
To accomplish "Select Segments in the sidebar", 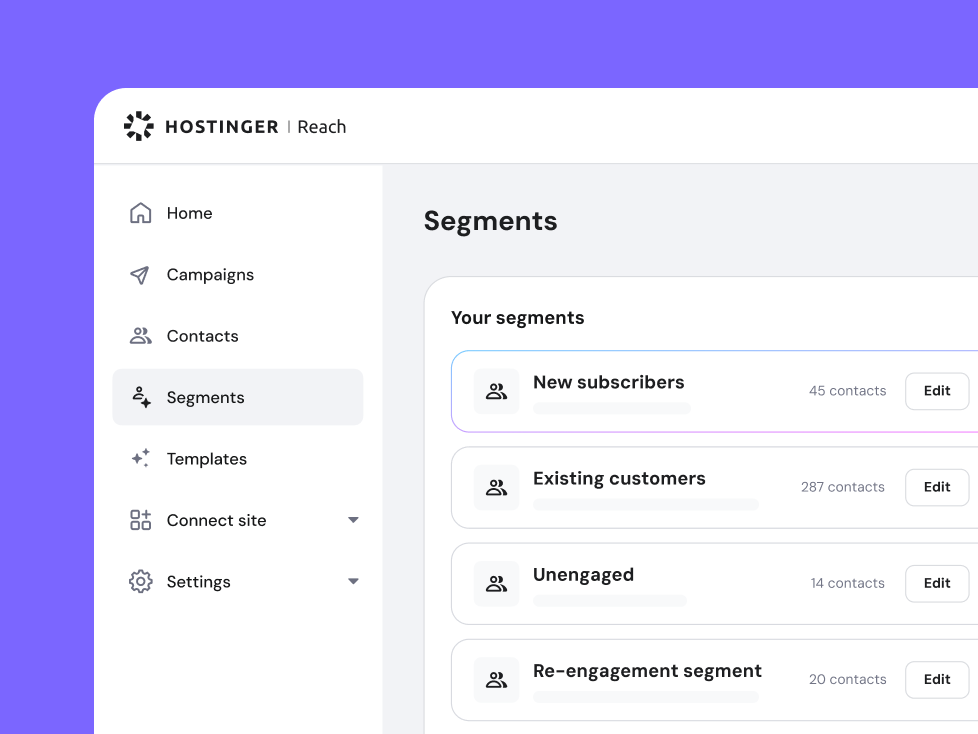I will (x=238, y=397).
